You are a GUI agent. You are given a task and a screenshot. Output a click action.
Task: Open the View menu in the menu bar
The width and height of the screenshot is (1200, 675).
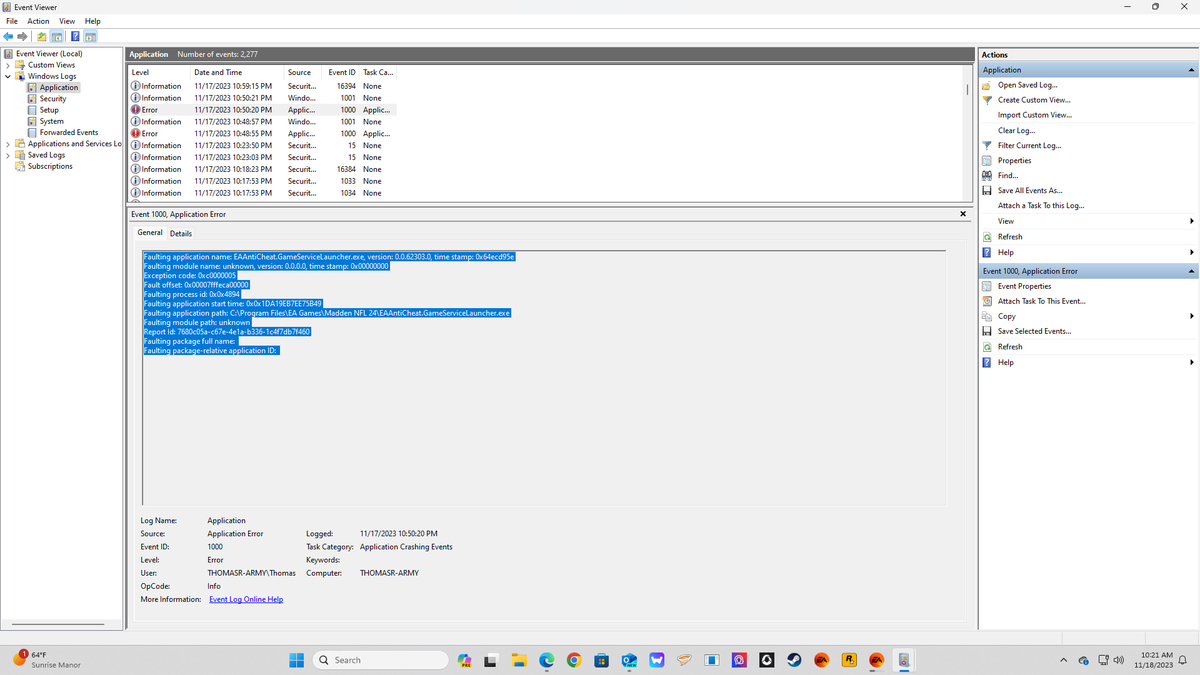click(67, 21)
